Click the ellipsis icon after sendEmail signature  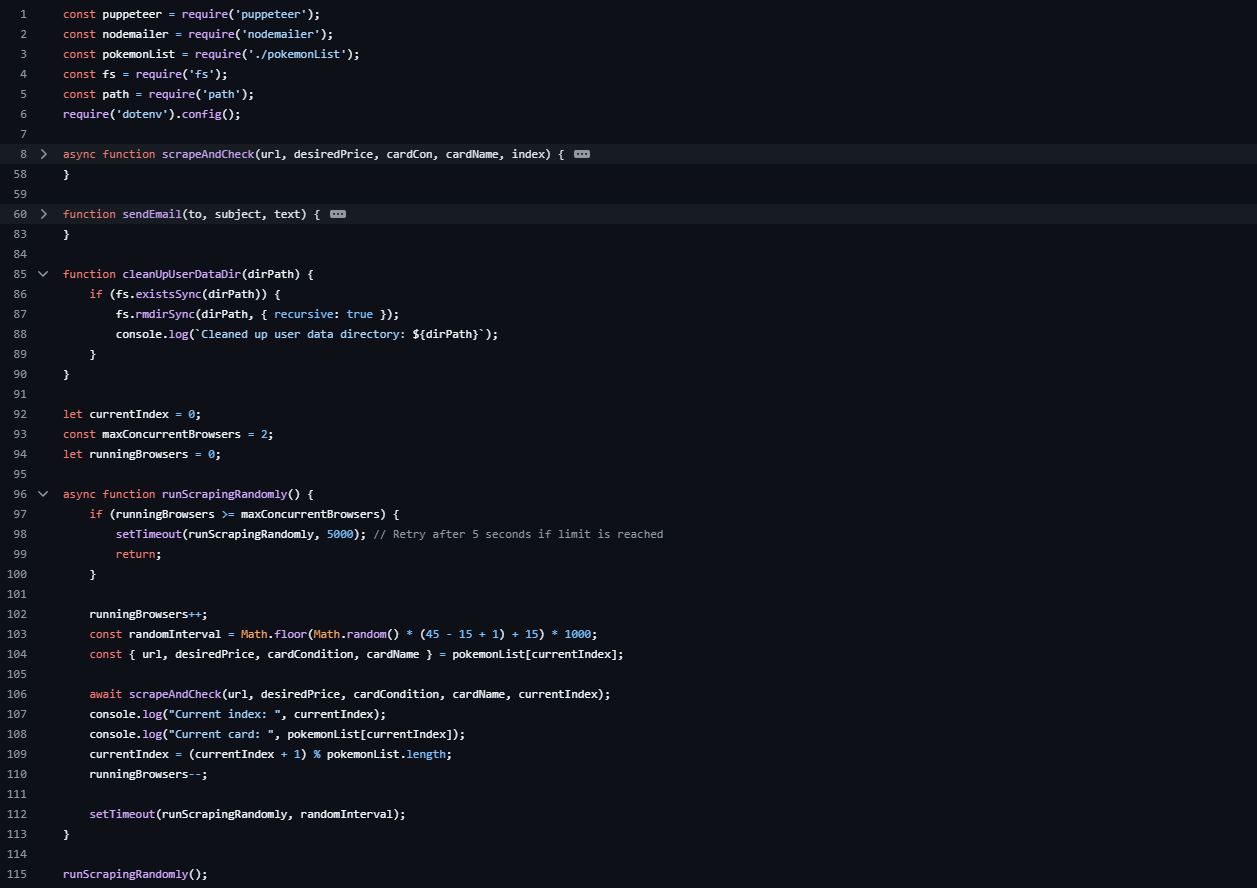(338, 214)
